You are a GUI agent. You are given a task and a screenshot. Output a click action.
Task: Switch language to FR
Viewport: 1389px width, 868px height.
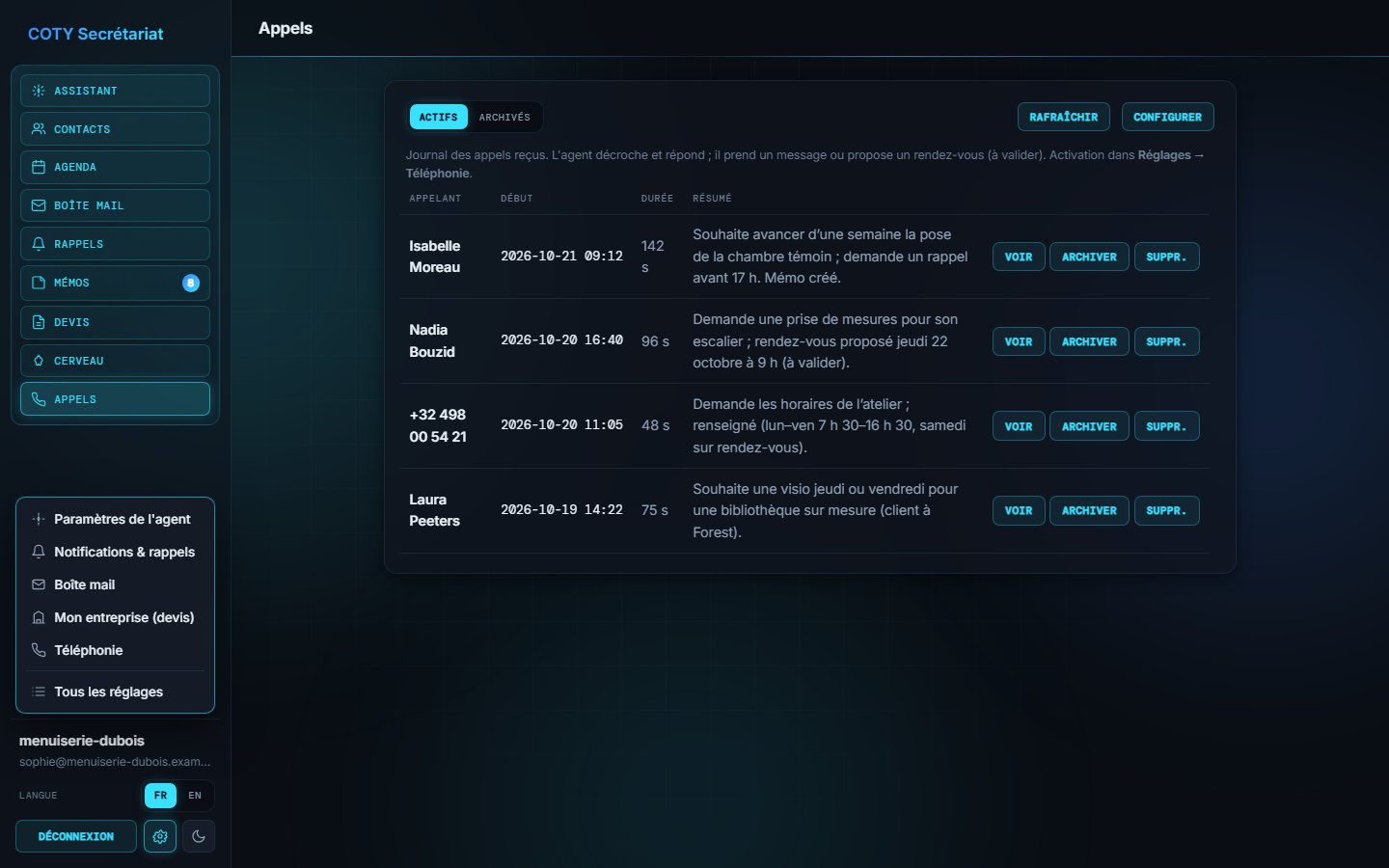[x=160, y=796]
